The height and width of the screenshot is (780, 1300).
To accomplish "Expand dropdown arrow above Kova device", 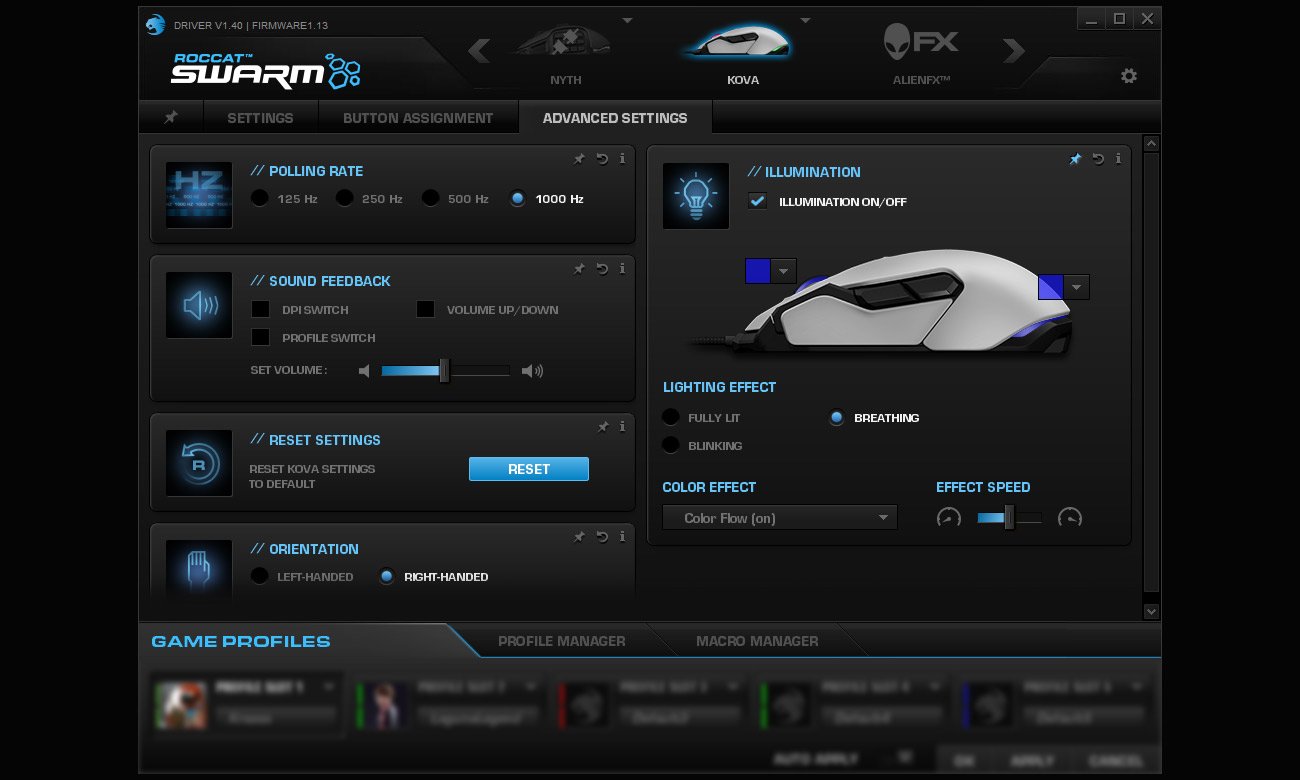I will pos(805,20).
